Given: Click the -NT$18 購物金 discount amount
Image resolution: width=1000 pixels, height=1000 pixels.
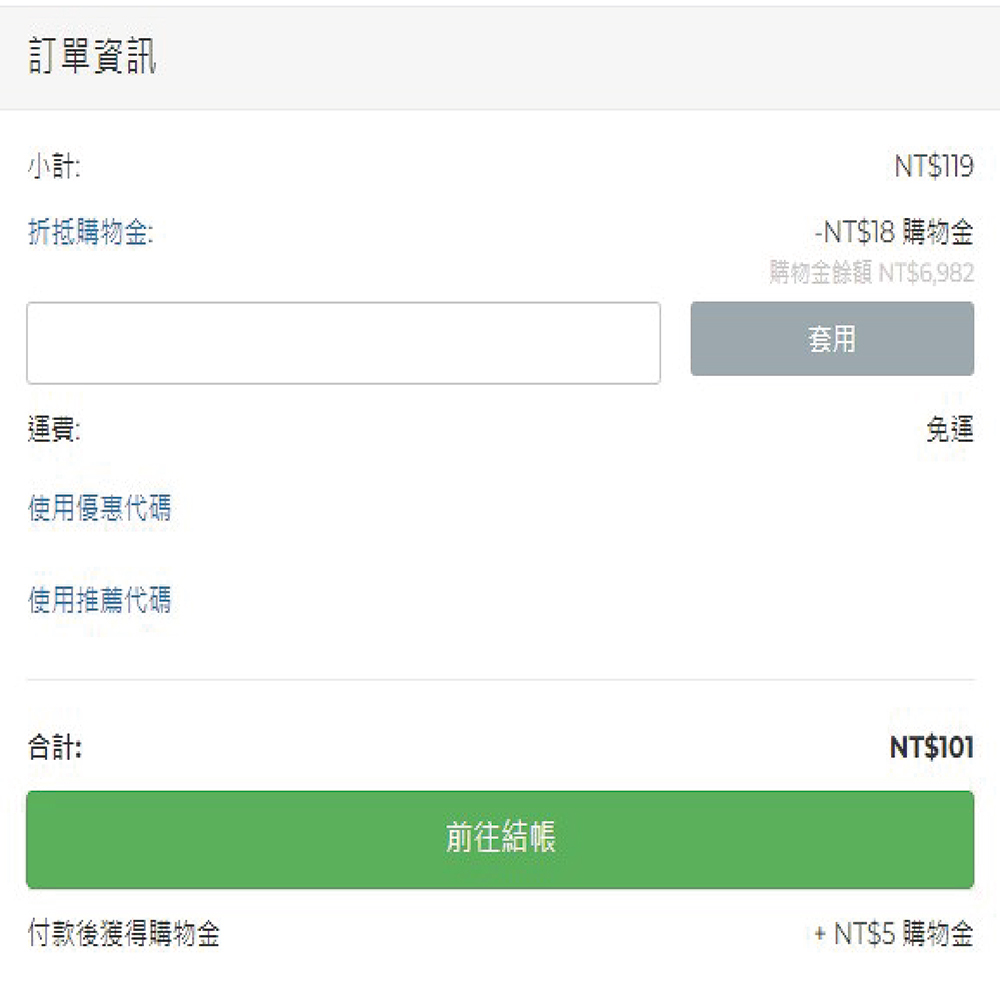Looking at the screenshot, I should point(893,234).
